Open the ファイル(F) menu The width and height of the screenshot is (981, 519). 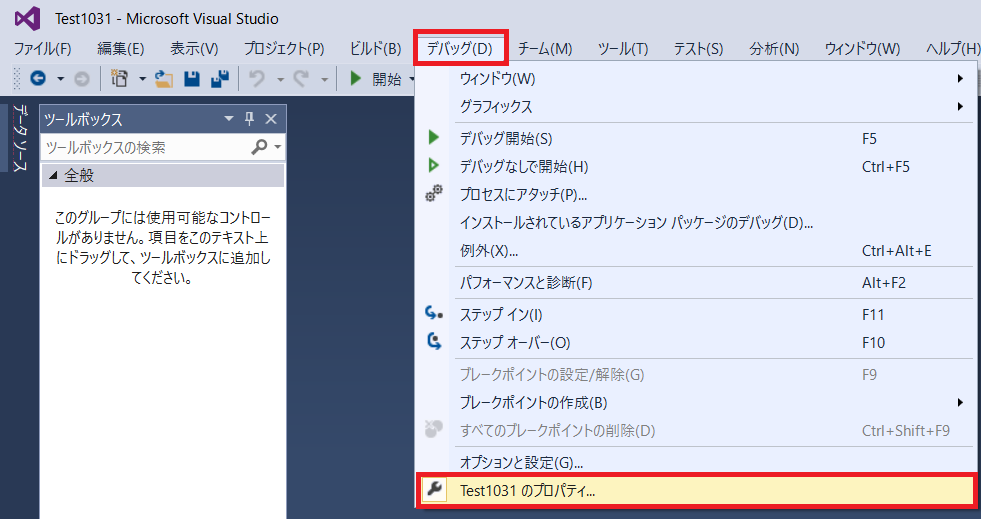pos(43,48)
